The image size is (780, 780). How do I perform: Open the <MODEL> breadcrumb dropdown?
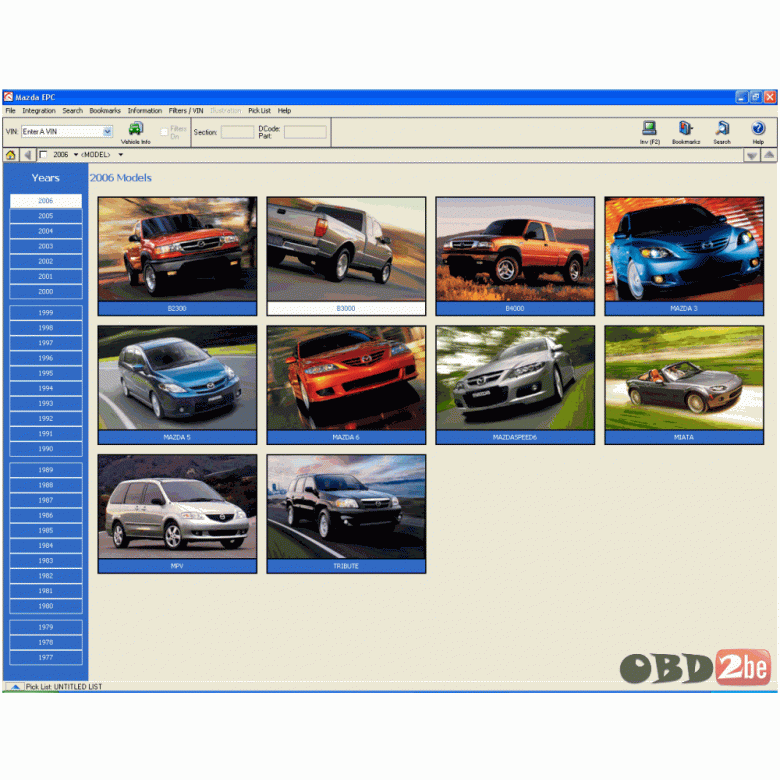(x=120, y=155)
